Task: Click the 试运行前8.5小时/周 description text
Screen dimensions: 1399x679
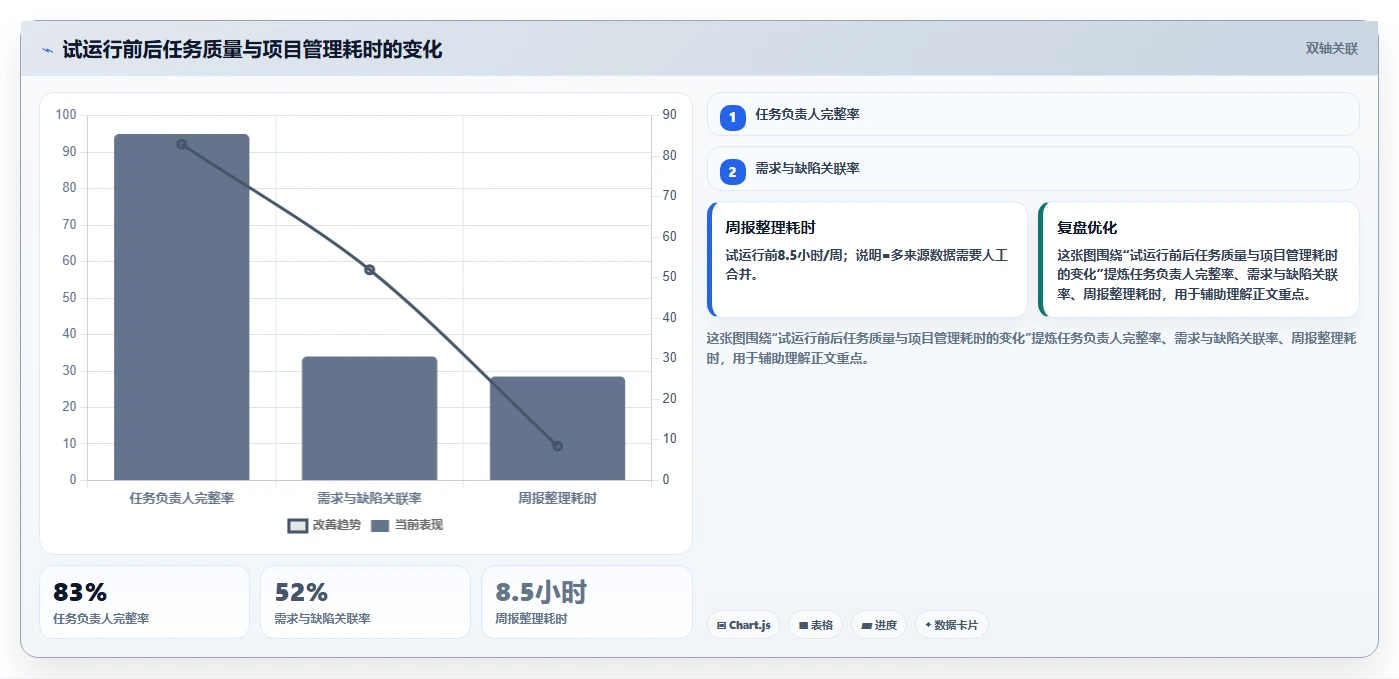Action: point(866,265)
